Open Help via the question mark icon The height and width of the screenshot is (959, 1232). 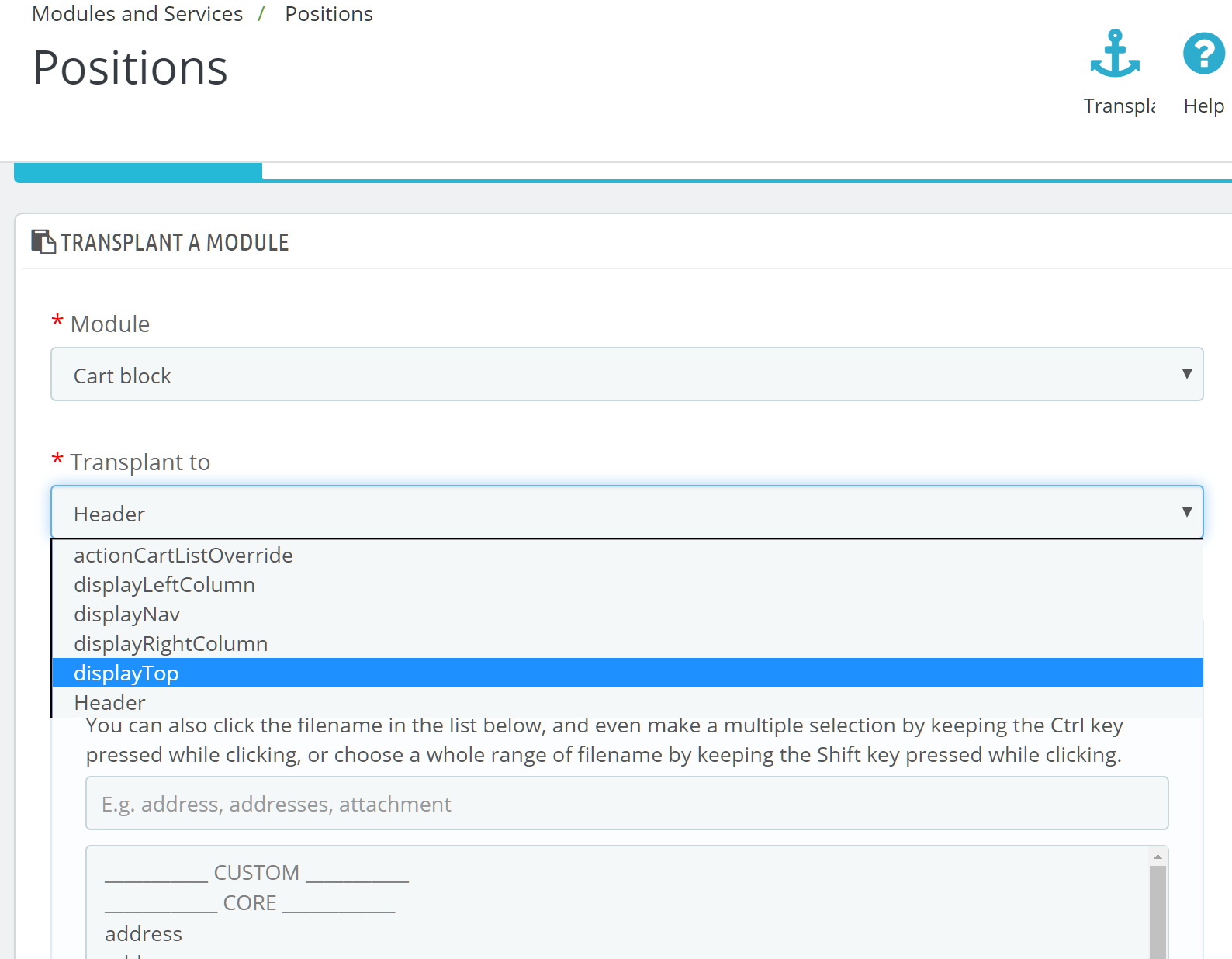coord(1203,54)
